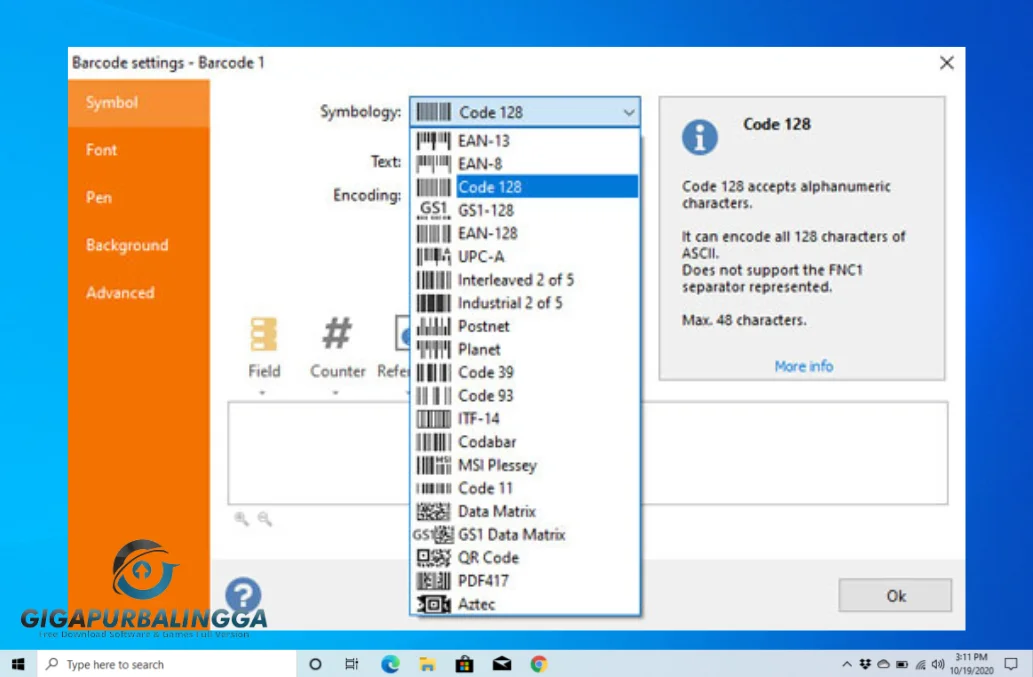Click the ITF-14 barcode icon

pos(433,419)
